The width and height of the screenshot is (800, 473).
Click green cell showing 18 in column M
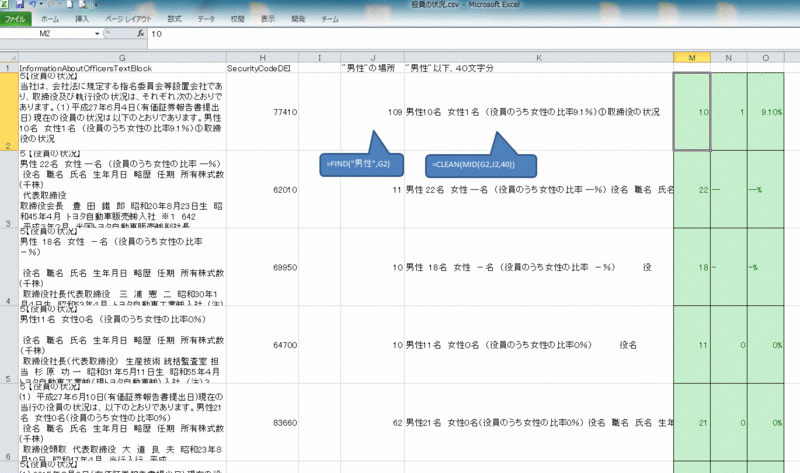click(692, 267)
